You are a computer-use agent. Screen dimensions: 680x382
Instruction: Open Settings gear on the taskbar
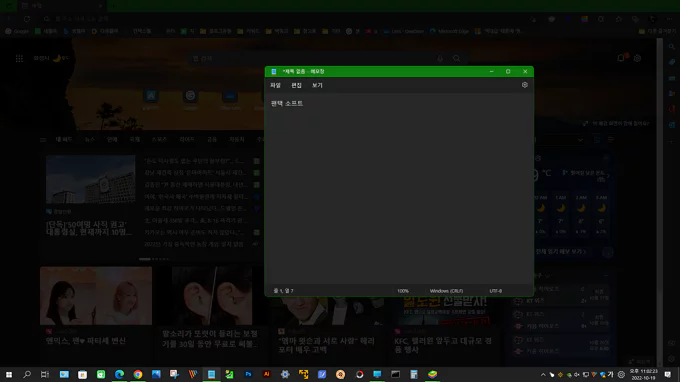click(x=285, y=374)
